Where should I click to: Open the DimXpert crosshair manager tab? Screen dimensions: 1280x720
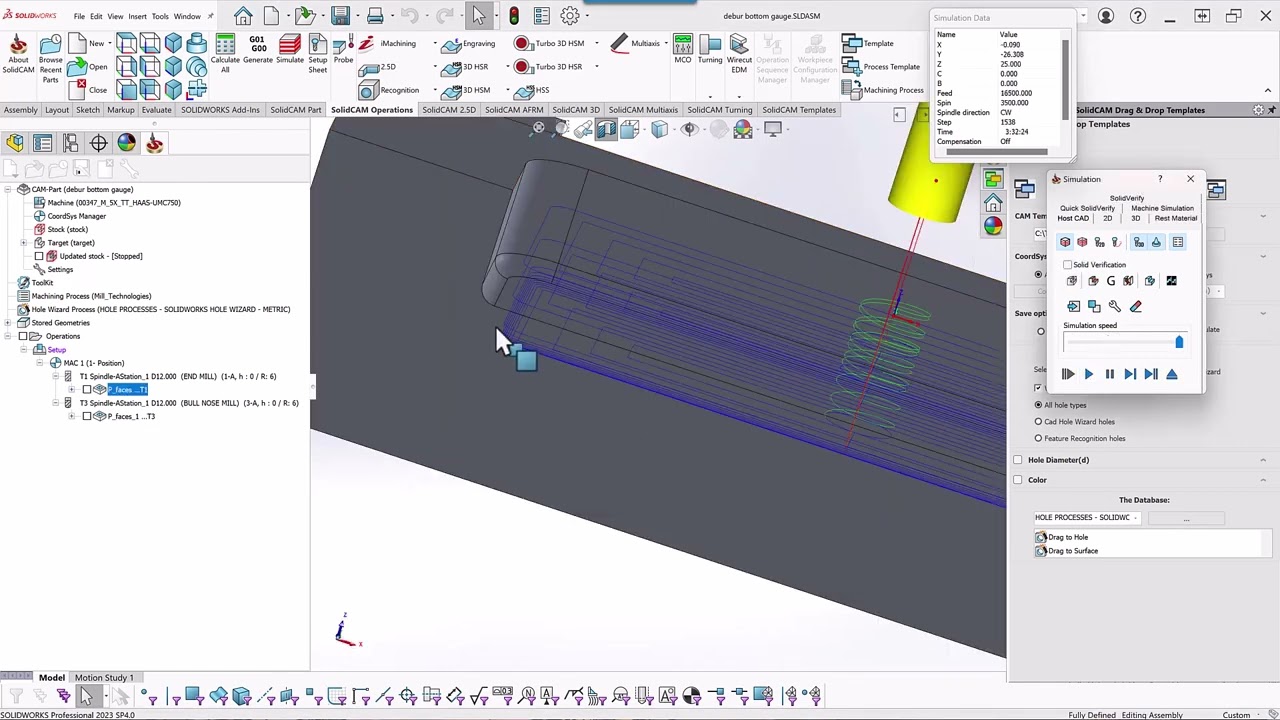[x=98, y=143]
